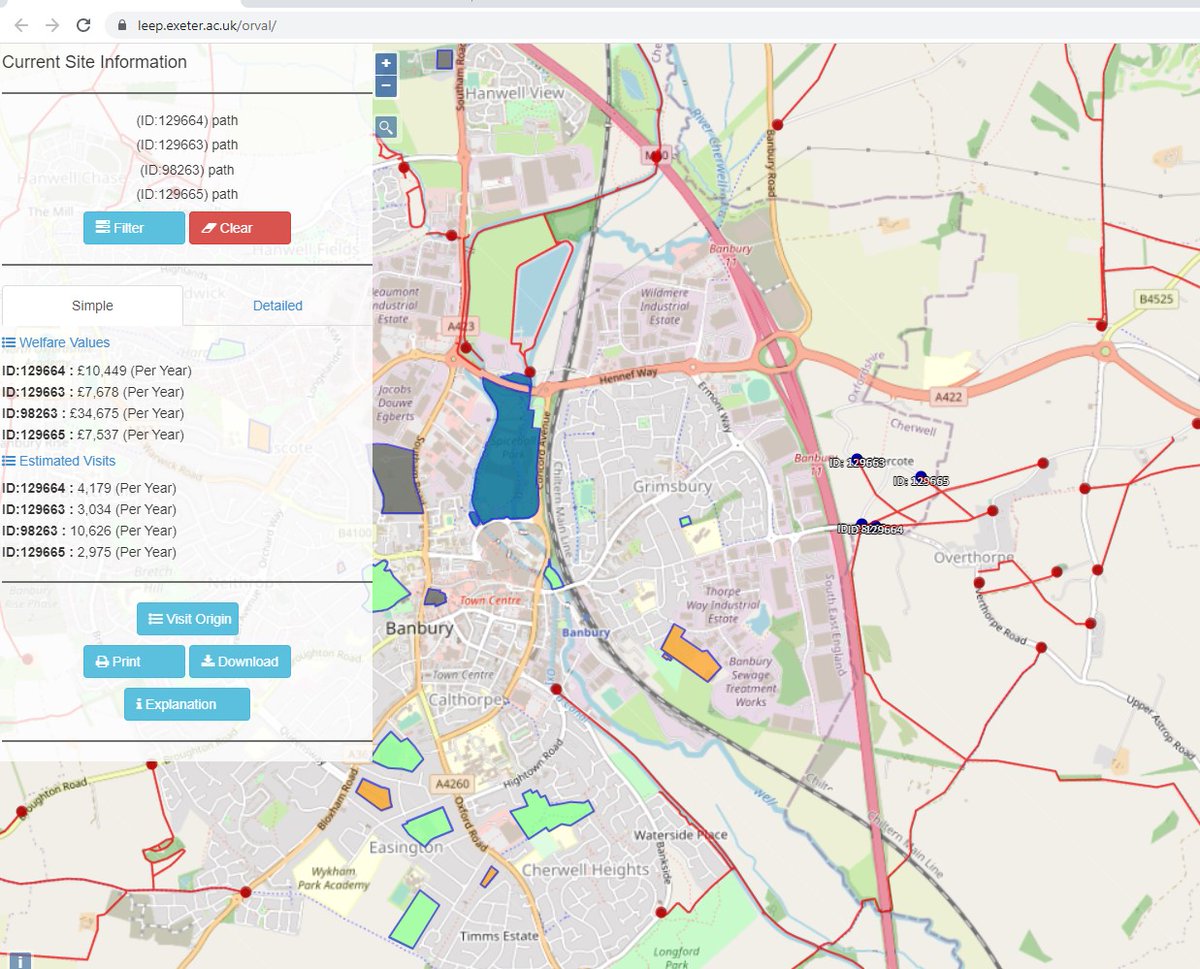Click the red path node on Broughton Road
Viewport: 1200px width, 969px height.
coord(22,811)
